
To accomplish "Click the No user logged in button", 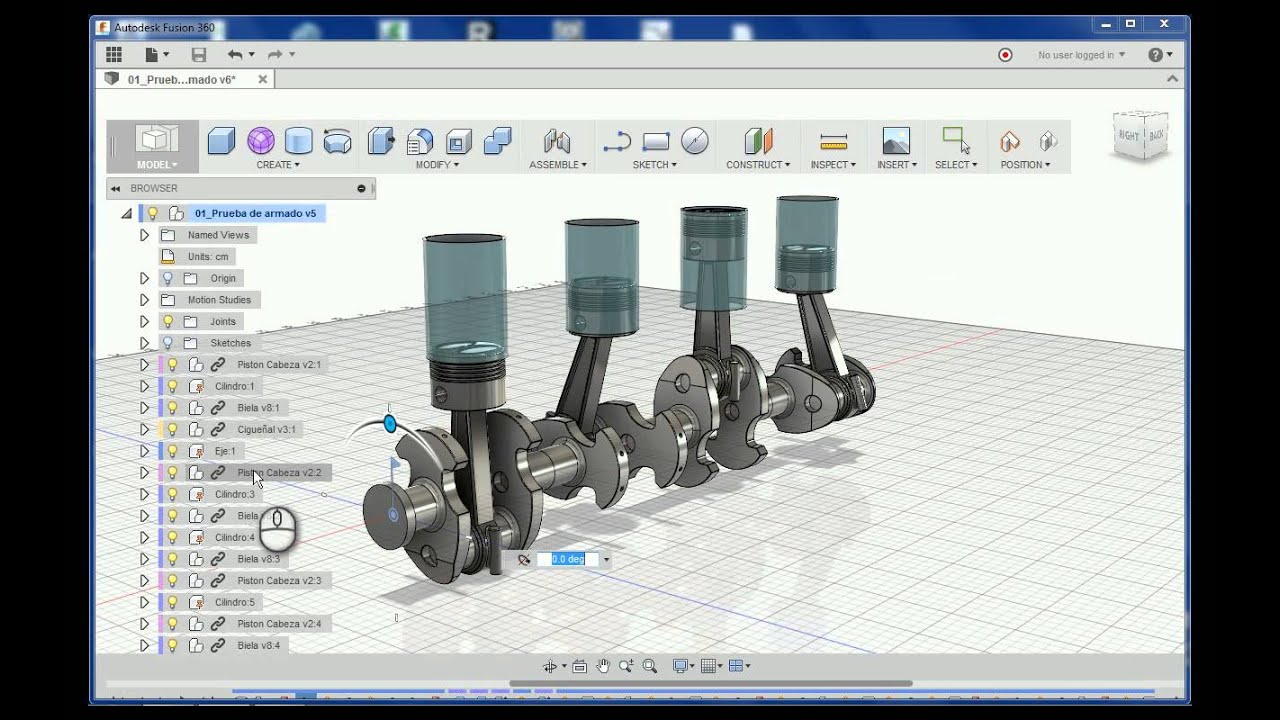I will tap(1081, 55).
